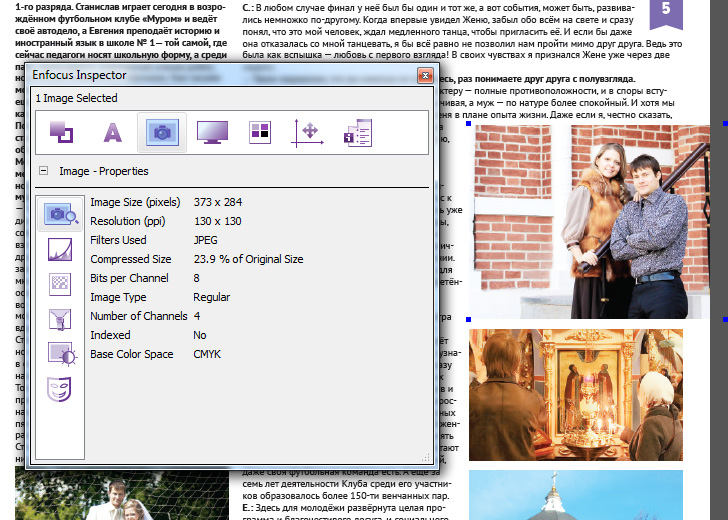Click the 'CMYK' color space value
This screenshot has height=520, width=728.
[x=207, y=354]
